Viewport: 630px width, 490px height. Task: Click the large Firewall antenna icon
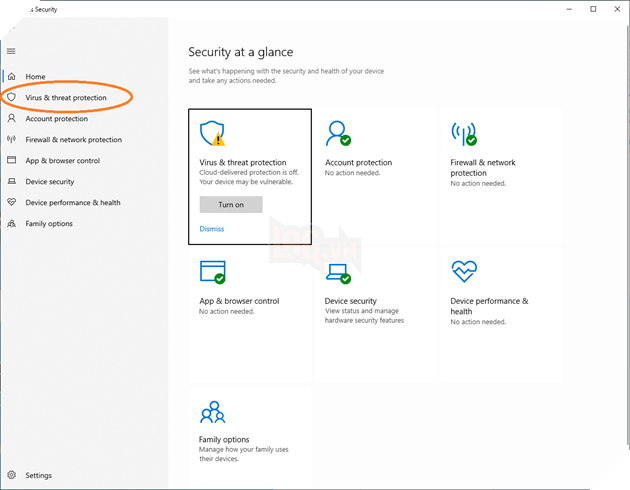(x=464, y=134)
